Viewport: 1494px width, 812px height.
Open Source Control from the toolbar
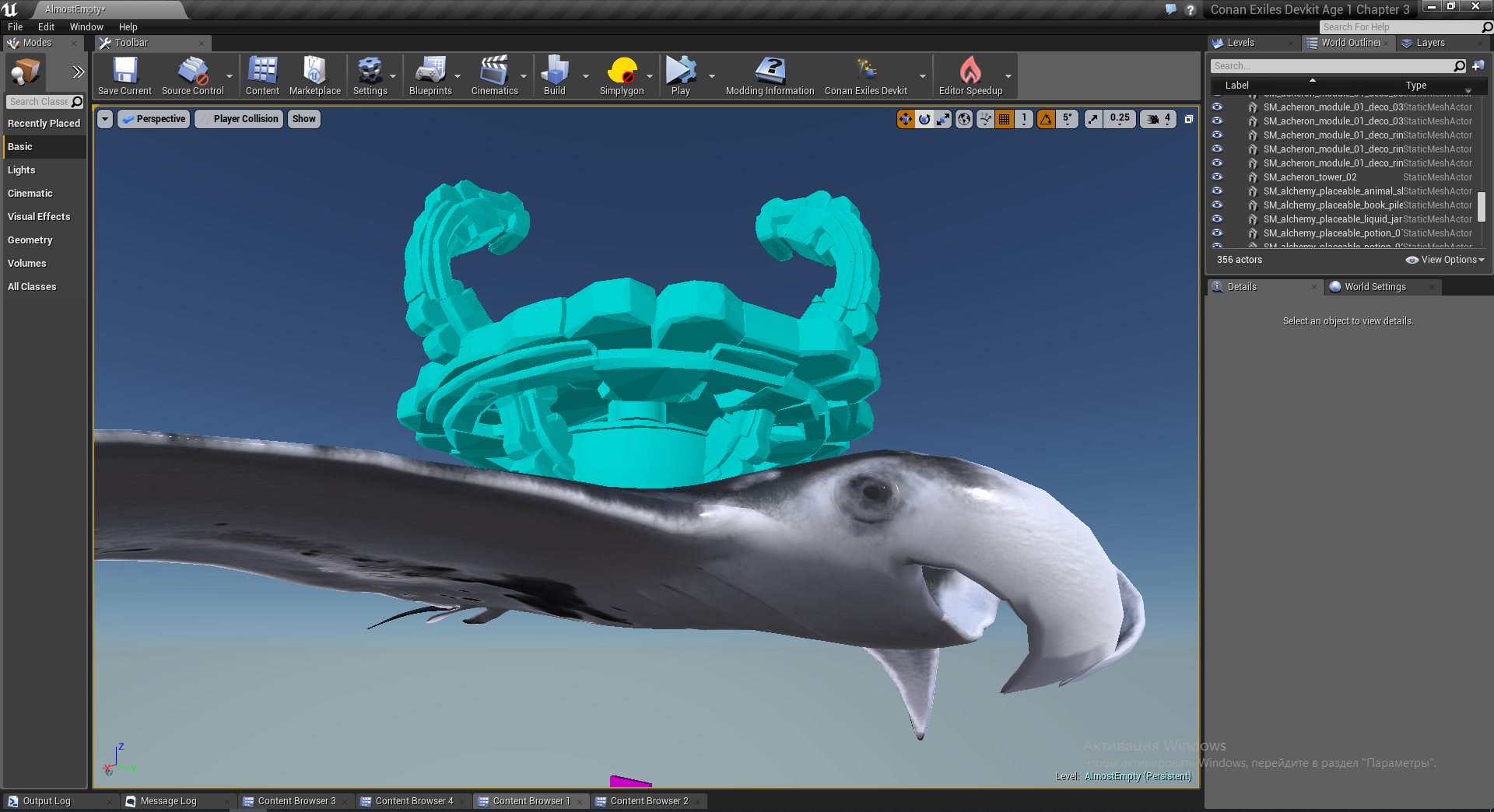pos(192,75)
